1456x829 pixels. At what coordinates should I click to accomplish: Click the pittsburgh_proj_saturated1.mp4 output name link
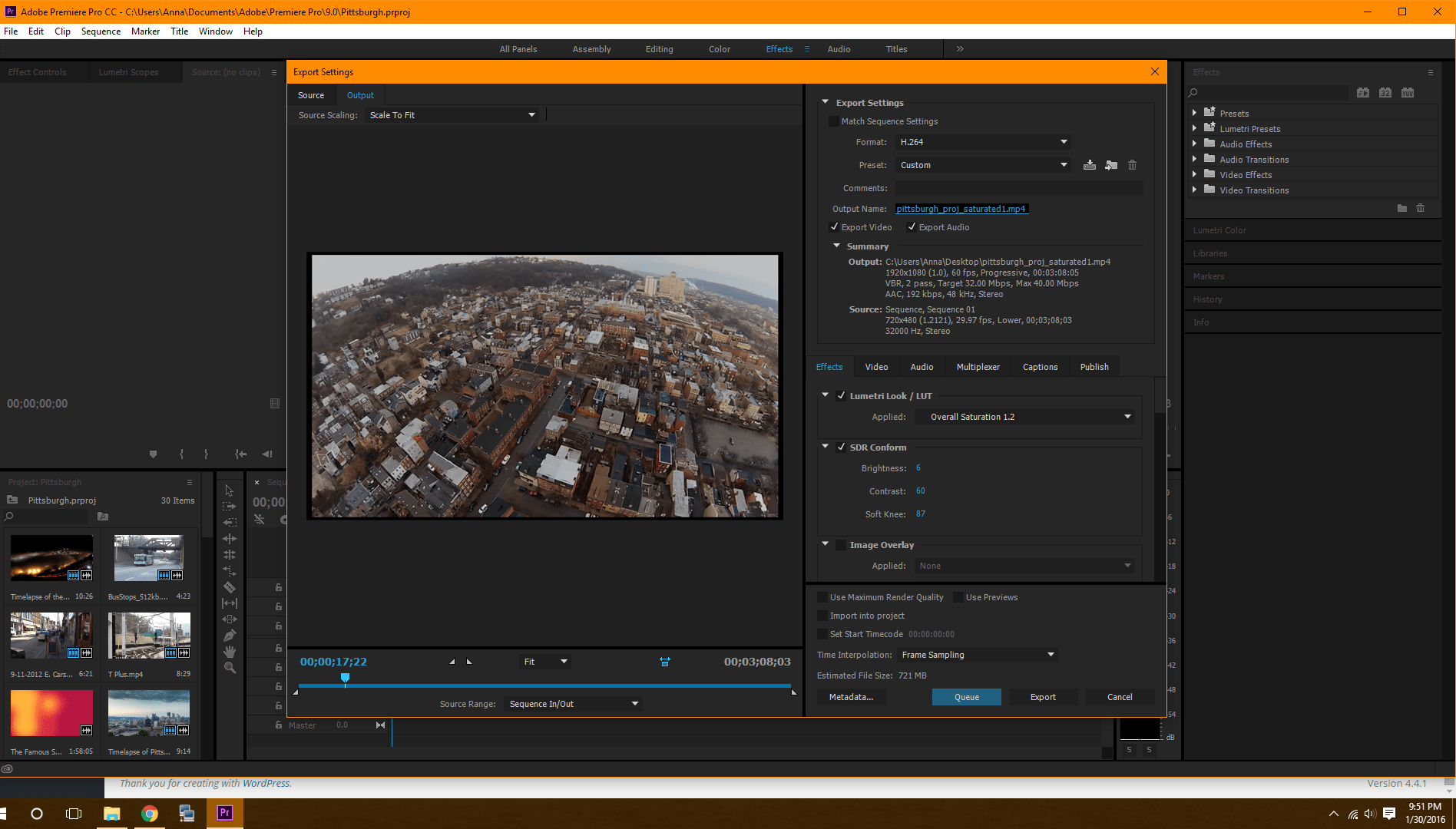point(961,209)
